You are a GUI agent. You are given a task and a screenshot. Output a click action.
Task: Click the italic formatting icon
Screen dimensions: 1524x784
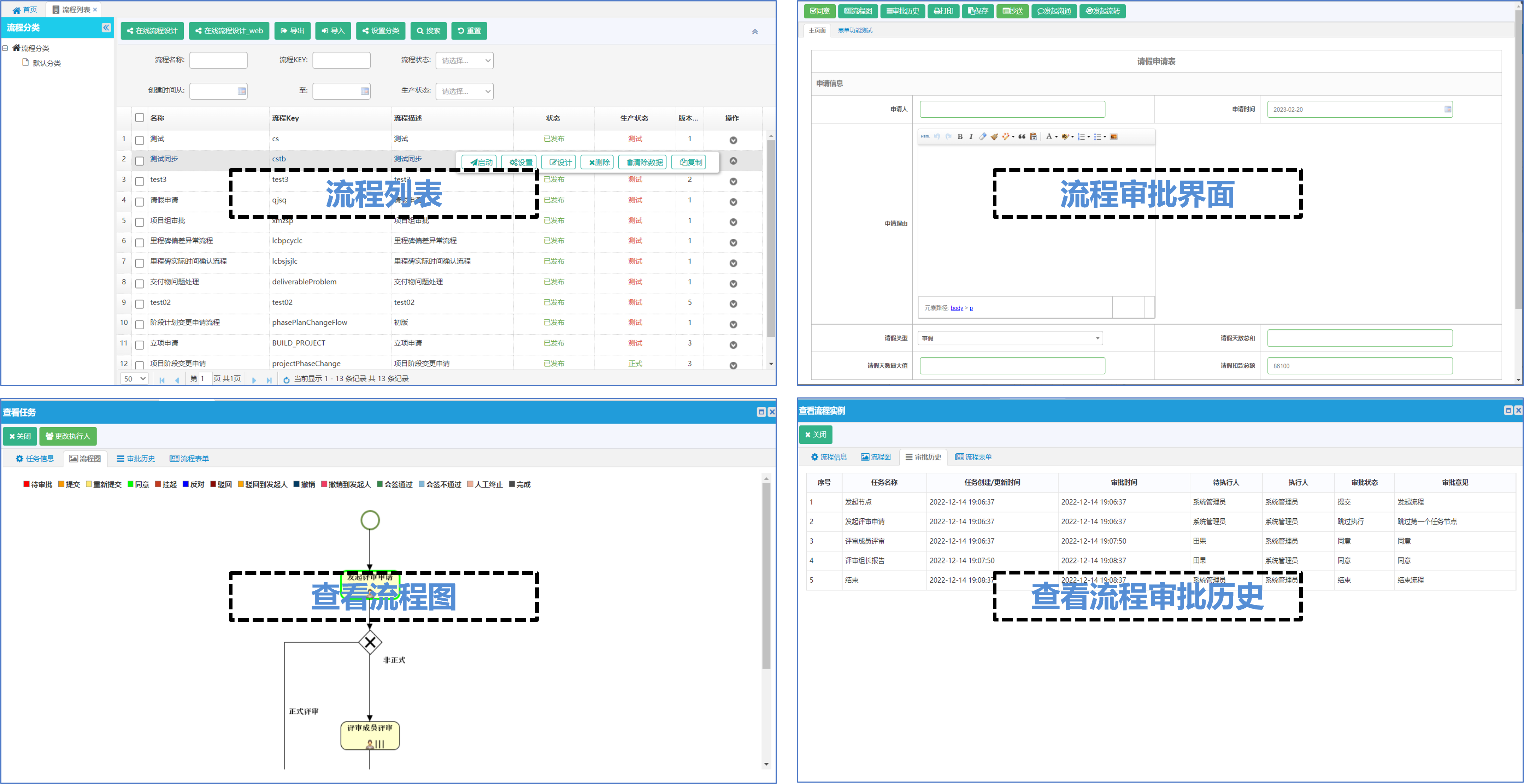click(971, 137)
